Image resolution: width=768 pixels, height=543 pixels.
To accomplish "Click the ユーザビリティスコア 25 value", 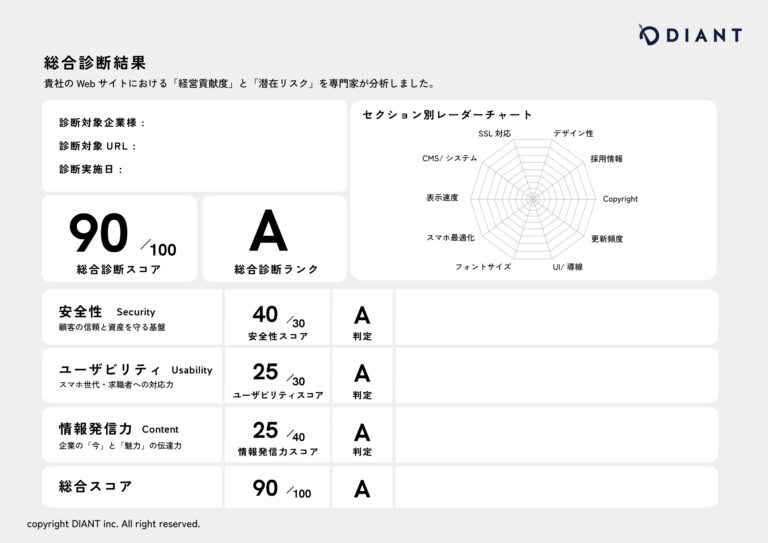I will (x=265, y=372).
